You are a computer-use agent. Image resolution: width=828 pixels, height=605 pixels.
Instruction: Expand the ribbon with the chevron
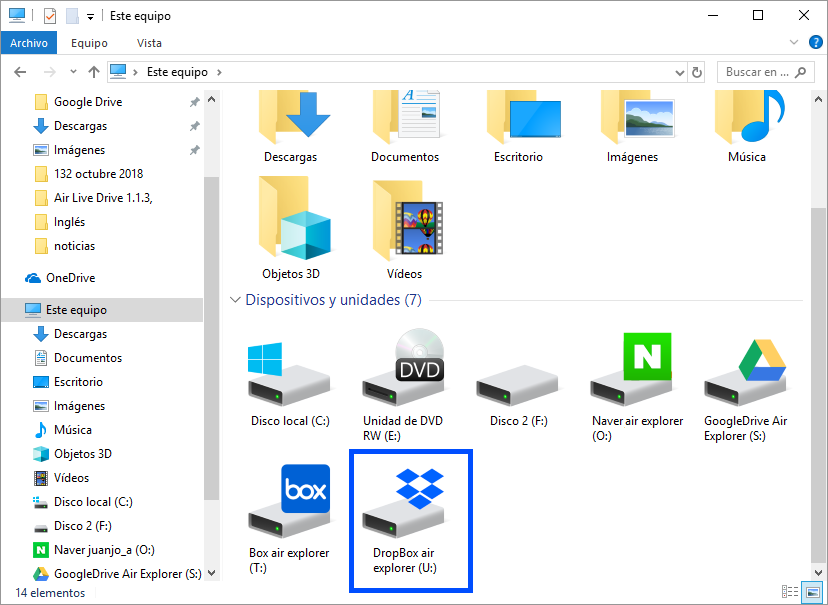(794, 42)
